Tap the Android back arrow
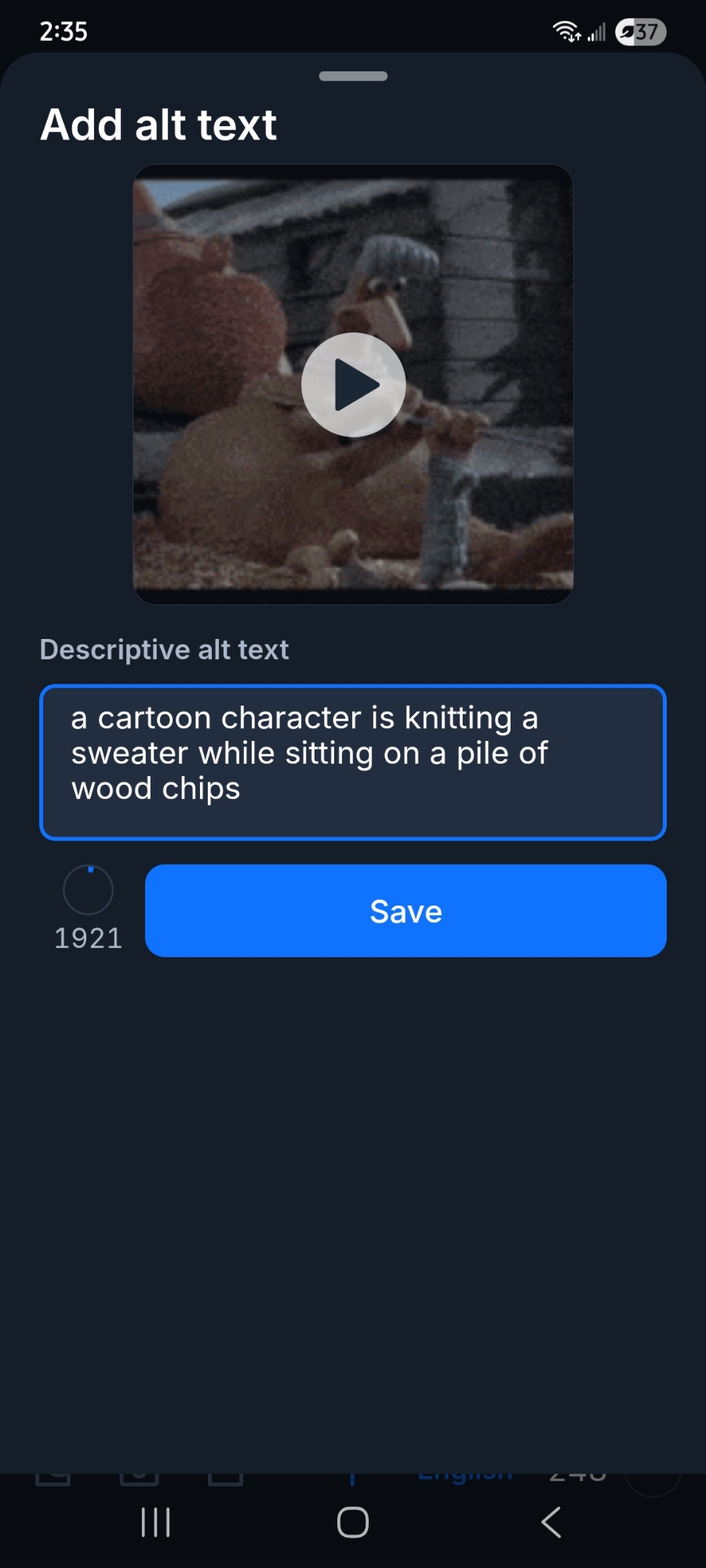Viewport: 706px width, 1568px height. click(x=551, y=1523)
